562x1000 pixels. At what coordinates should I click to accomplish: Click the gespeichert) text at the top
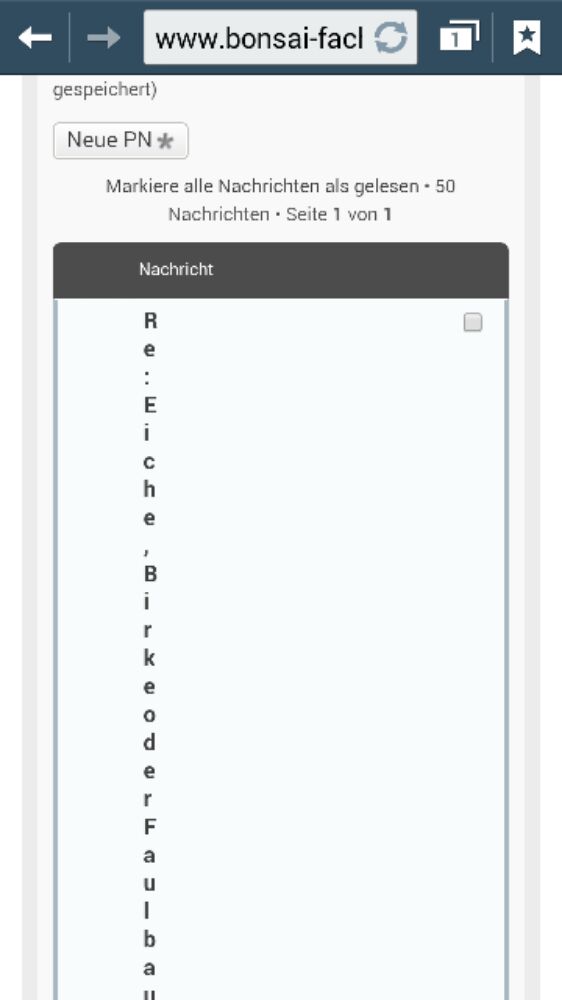[105, 91]
